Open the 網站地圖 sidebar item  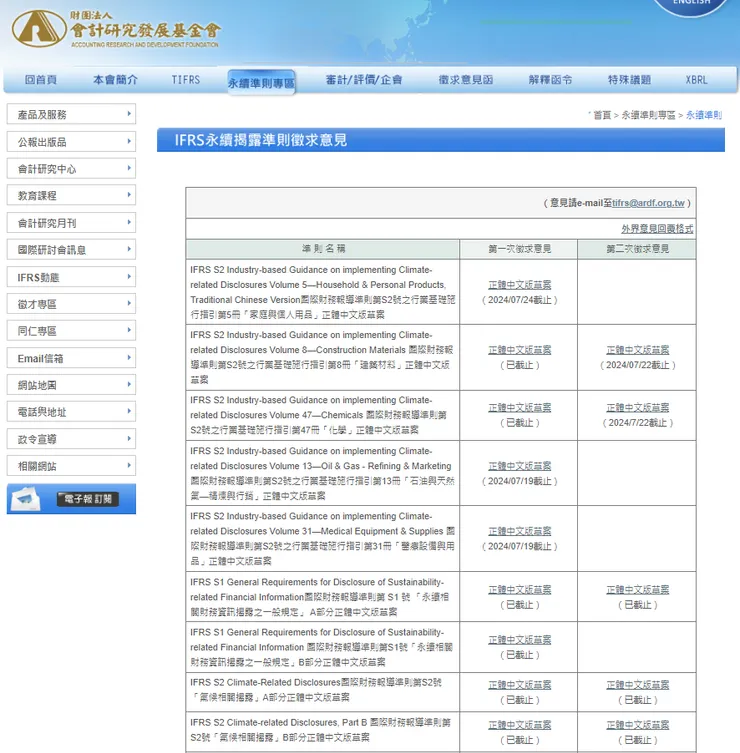[x=71, y=385]
